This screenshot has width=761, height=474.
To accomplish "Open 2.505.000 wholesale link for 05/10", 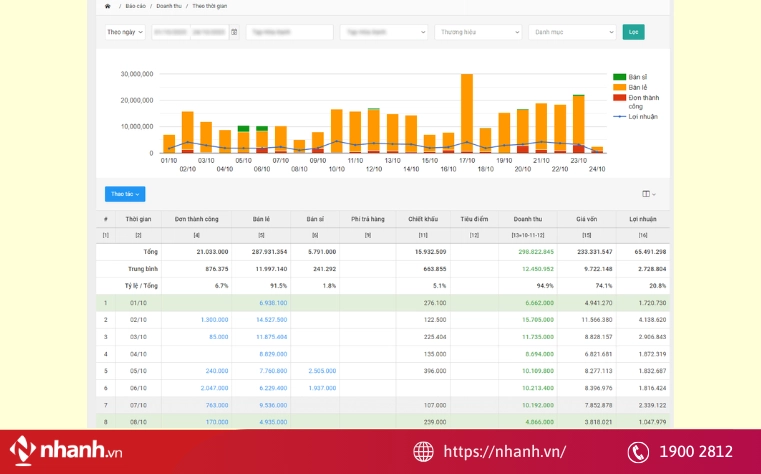I will tap(322, 371).
